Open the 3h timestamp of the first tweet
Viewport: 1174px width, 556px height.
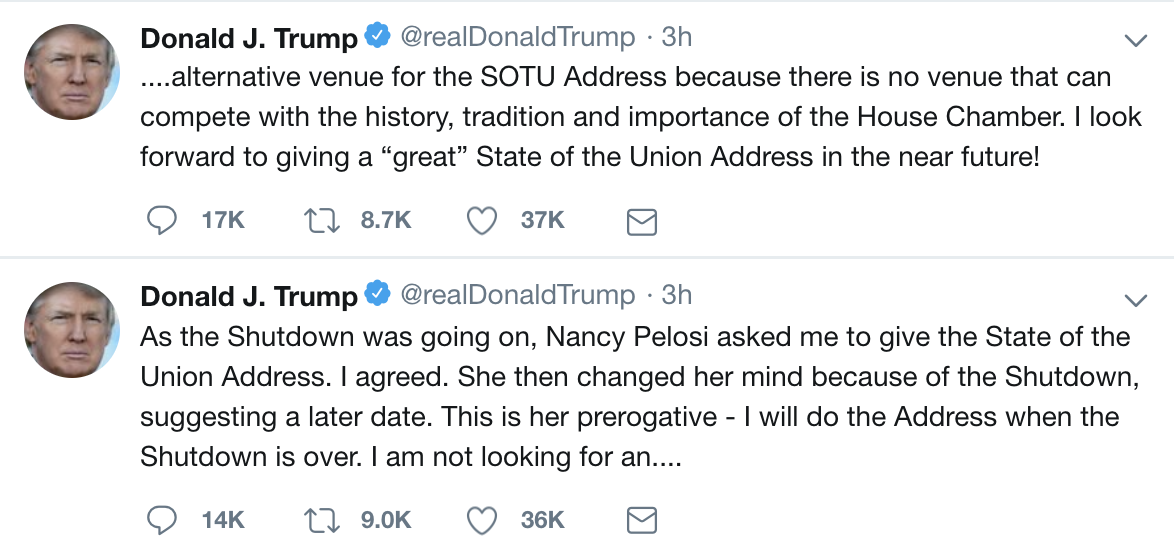[x=677, y=38]
